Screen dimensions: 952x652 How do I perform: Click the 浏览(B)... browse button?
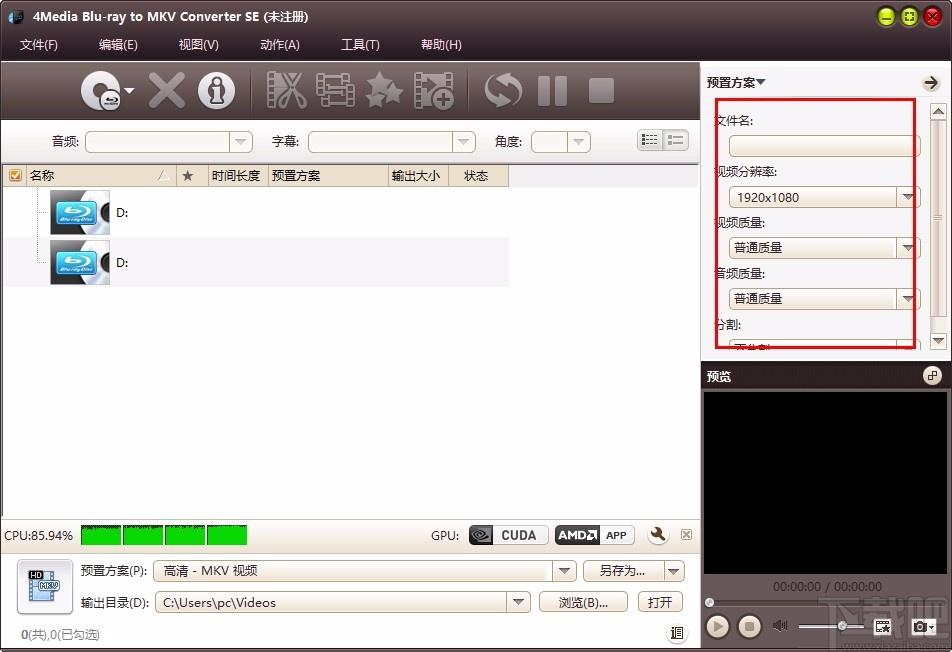[583, 602]
